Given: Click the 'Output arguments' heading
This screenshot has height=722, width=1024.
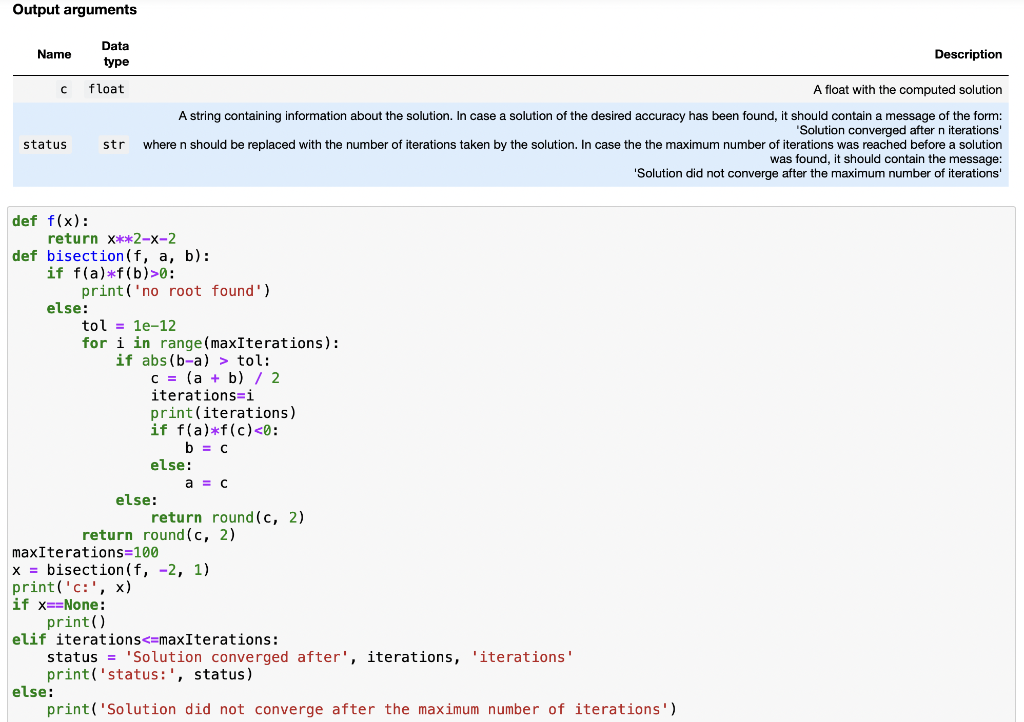Looking at the screenshot, I should point(74,10).
